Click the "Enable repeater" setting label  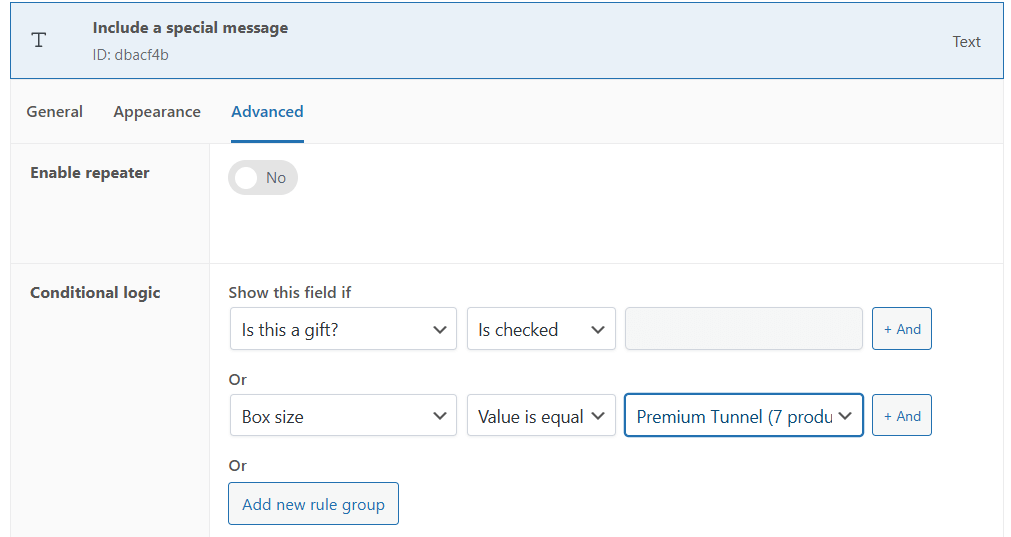coord(90,173)
